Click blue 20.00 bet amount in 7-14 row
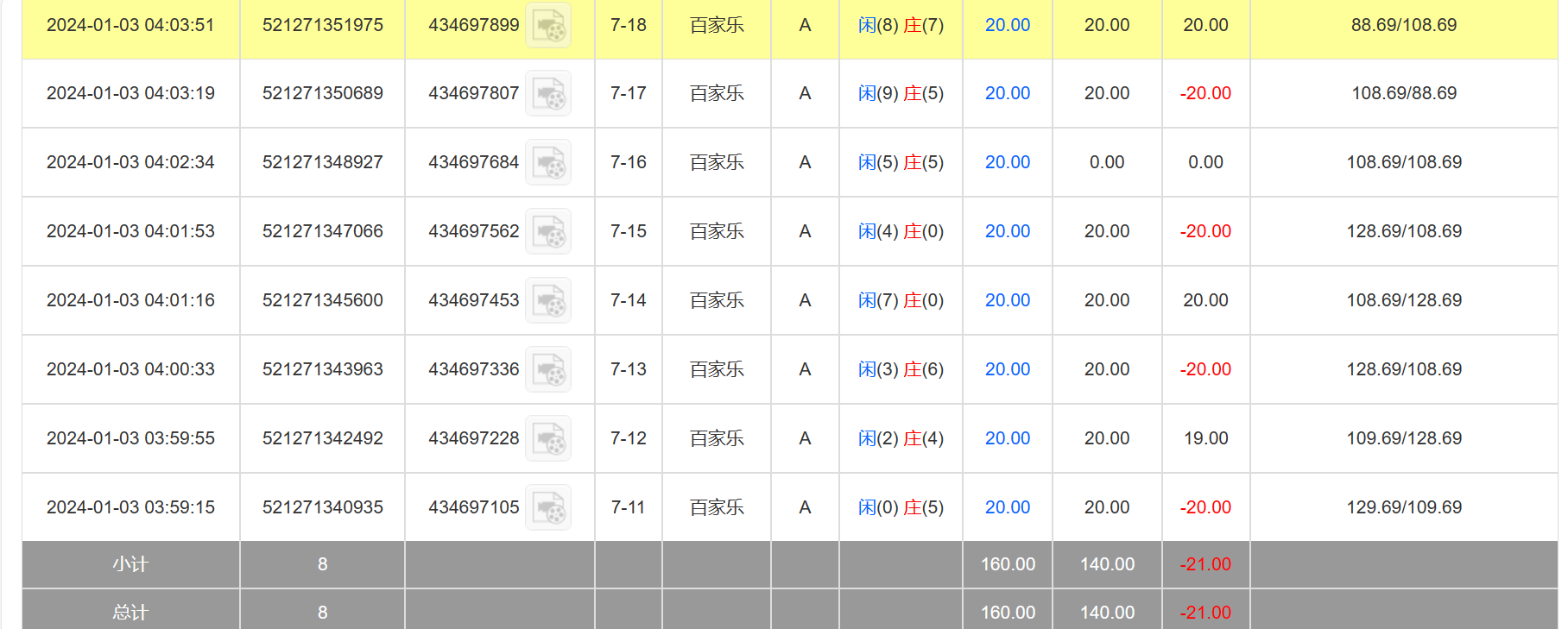1568x629 pixels. pyautogui.click(x=1008, y=300)
